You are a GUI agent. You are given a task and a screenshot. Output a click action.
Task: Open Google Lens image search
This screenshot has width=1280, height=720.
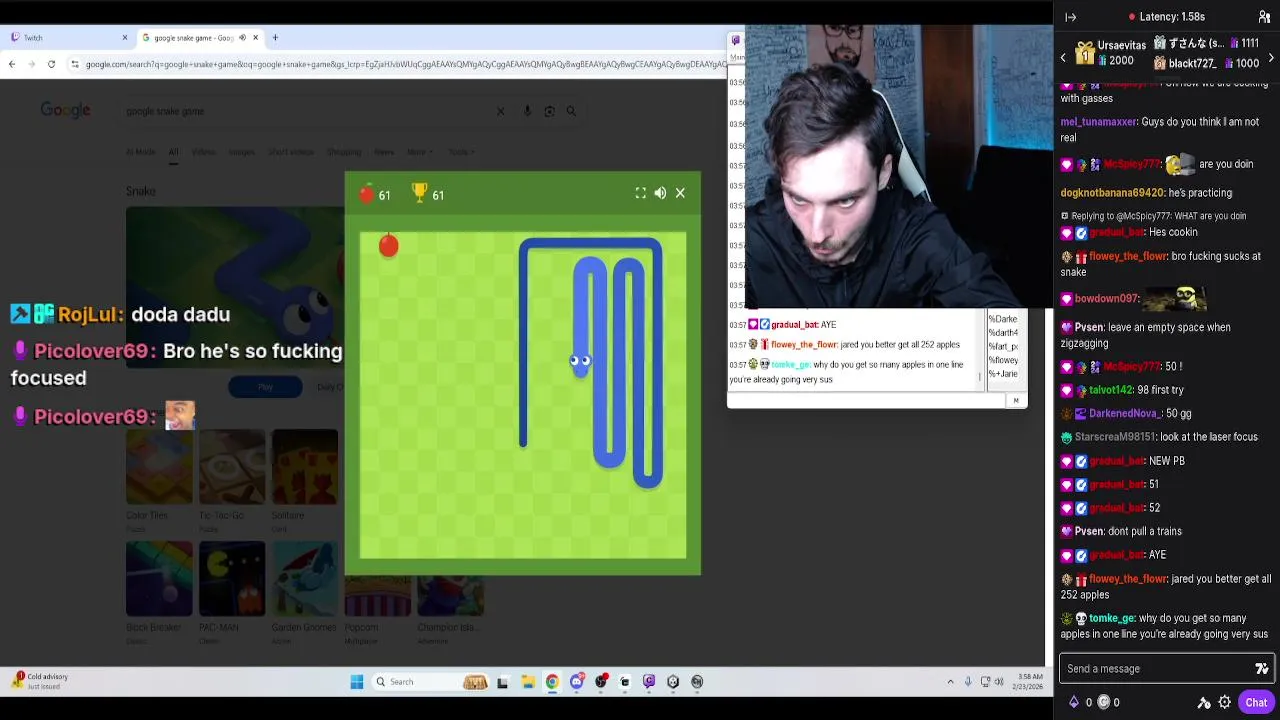pyautogui.click(x=549, y=111)
